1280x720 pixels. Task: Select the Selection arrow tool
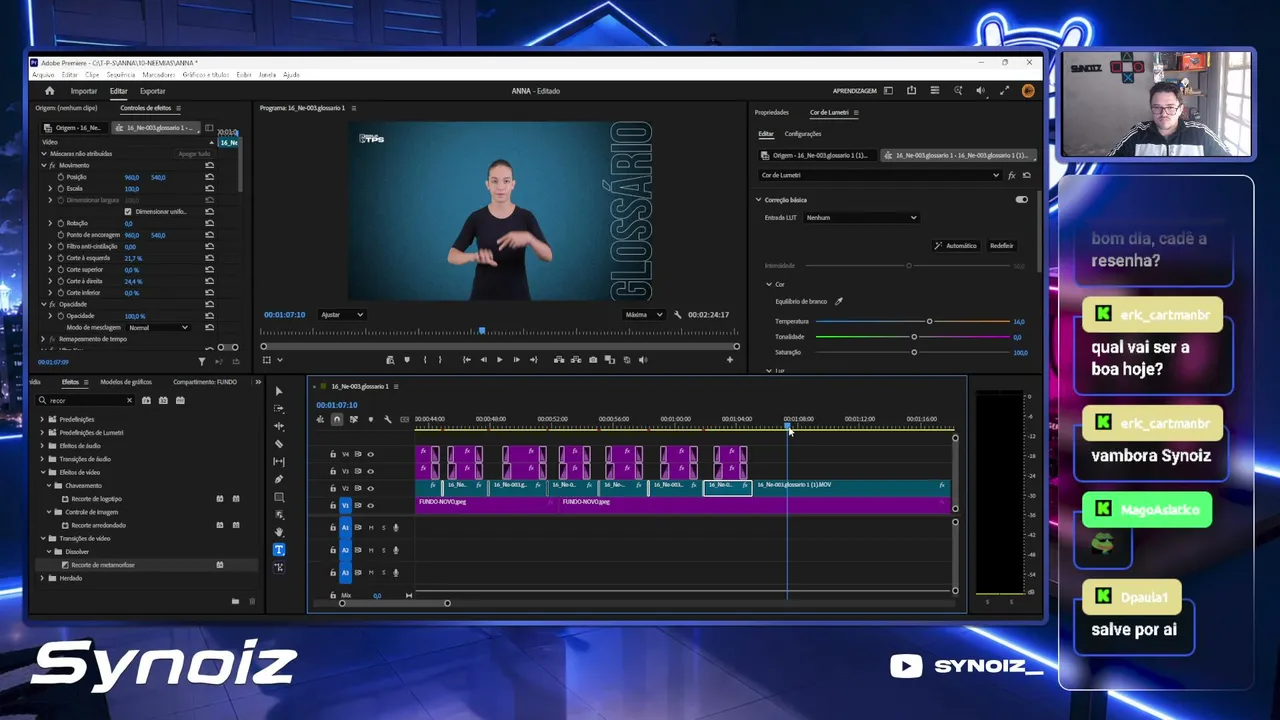[x=279, y=391]
